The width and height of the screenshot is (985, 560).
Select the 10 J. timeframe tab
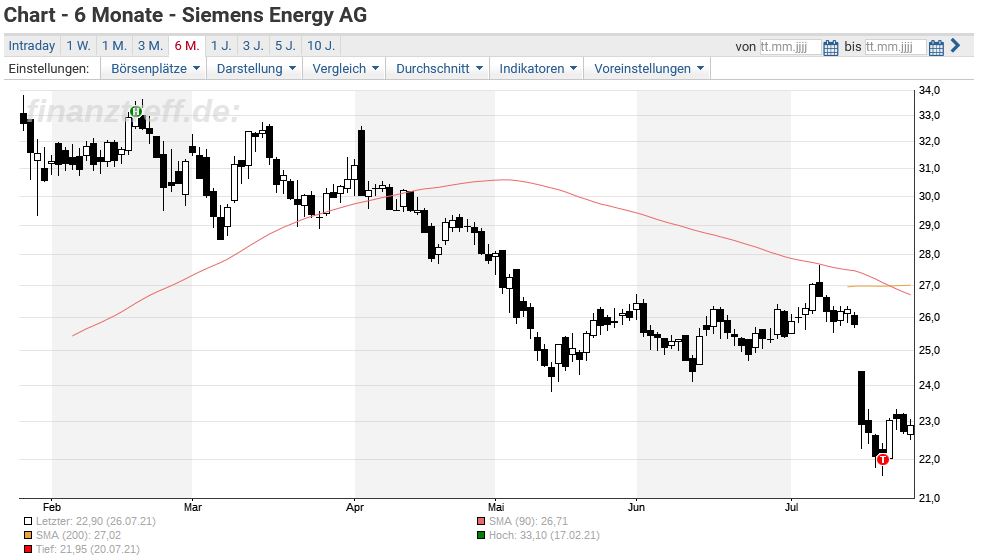(321, 46)
